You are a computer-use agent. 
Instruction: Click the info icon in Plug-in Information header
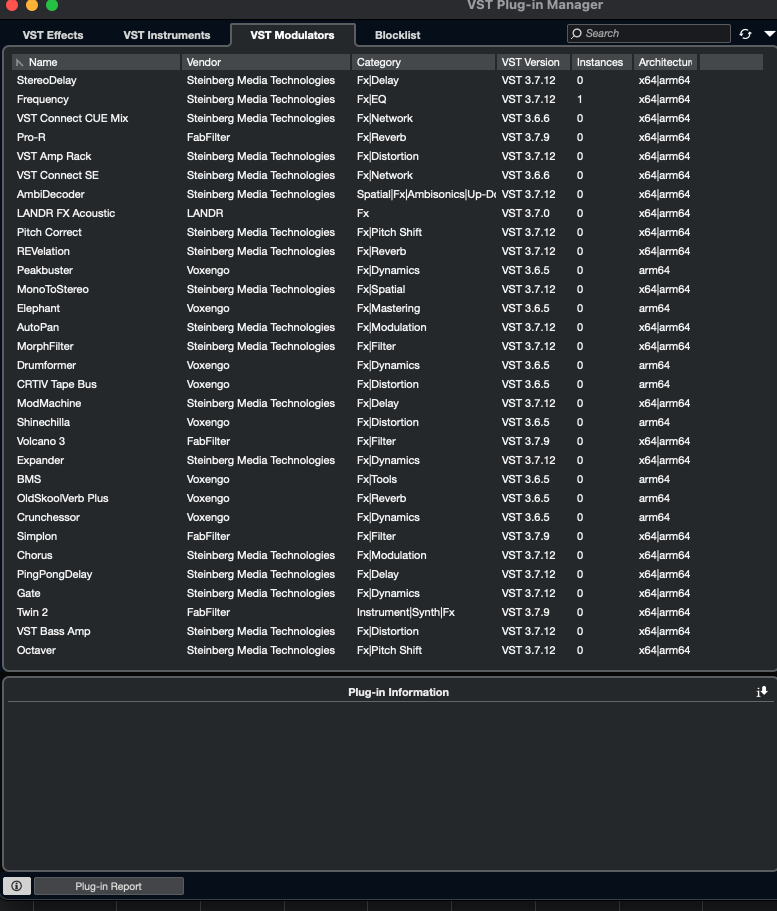(x=762, y=692)
